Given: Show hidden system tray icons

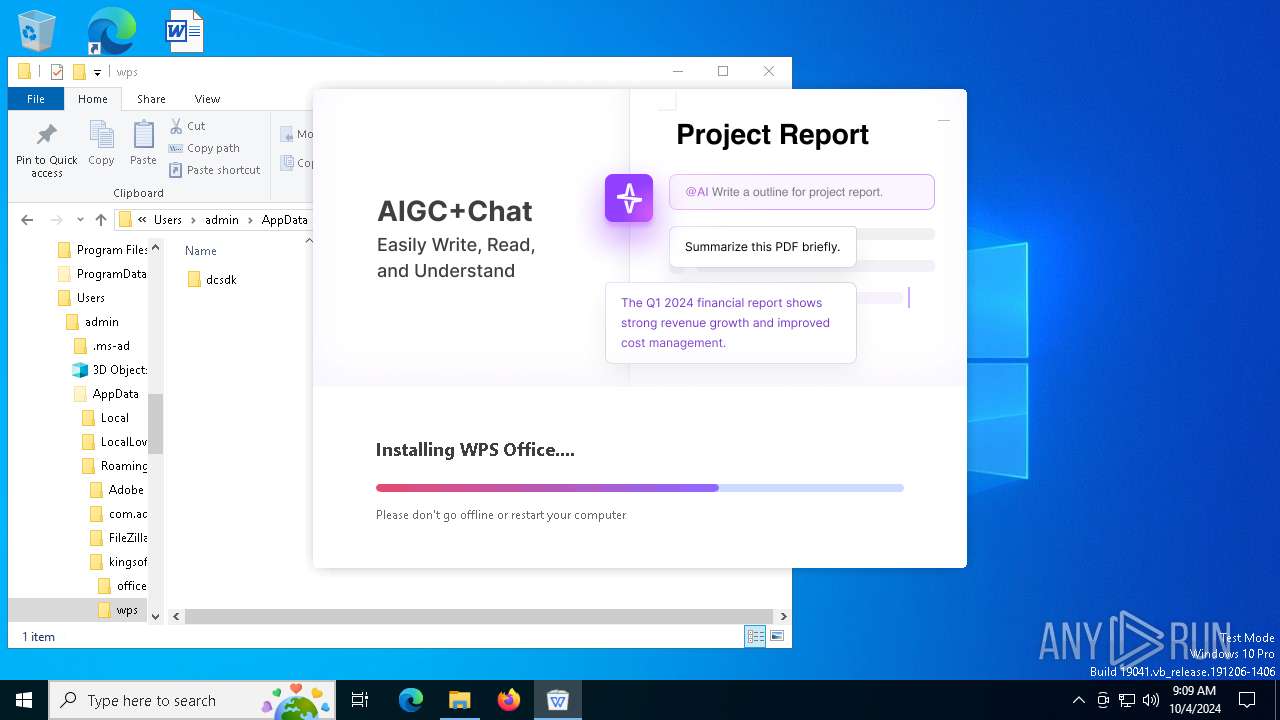Looking at the screenshot, I should 1078,700.
